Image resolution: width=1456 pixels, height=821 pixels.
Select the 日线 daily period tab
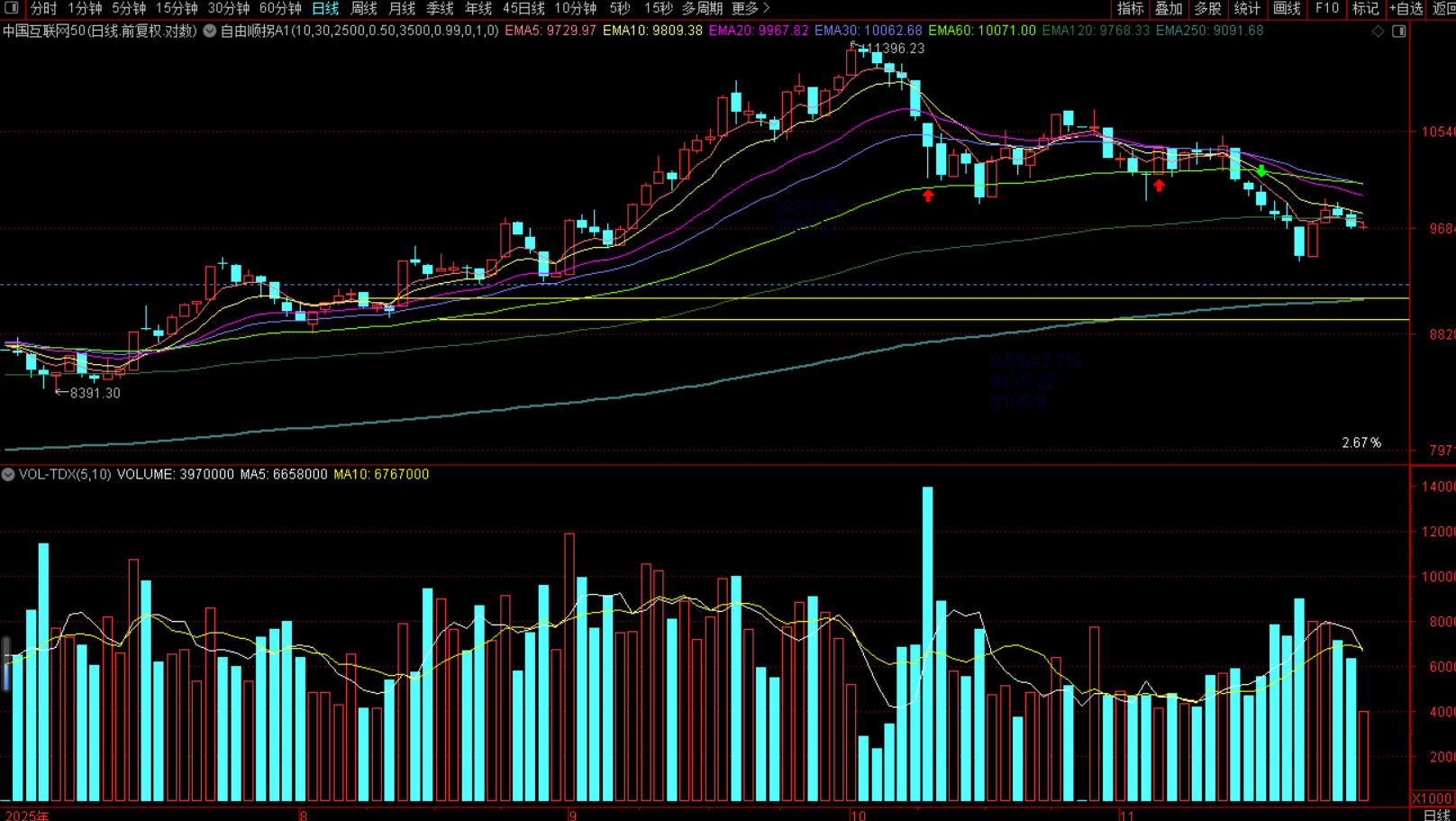pos(325,8)
